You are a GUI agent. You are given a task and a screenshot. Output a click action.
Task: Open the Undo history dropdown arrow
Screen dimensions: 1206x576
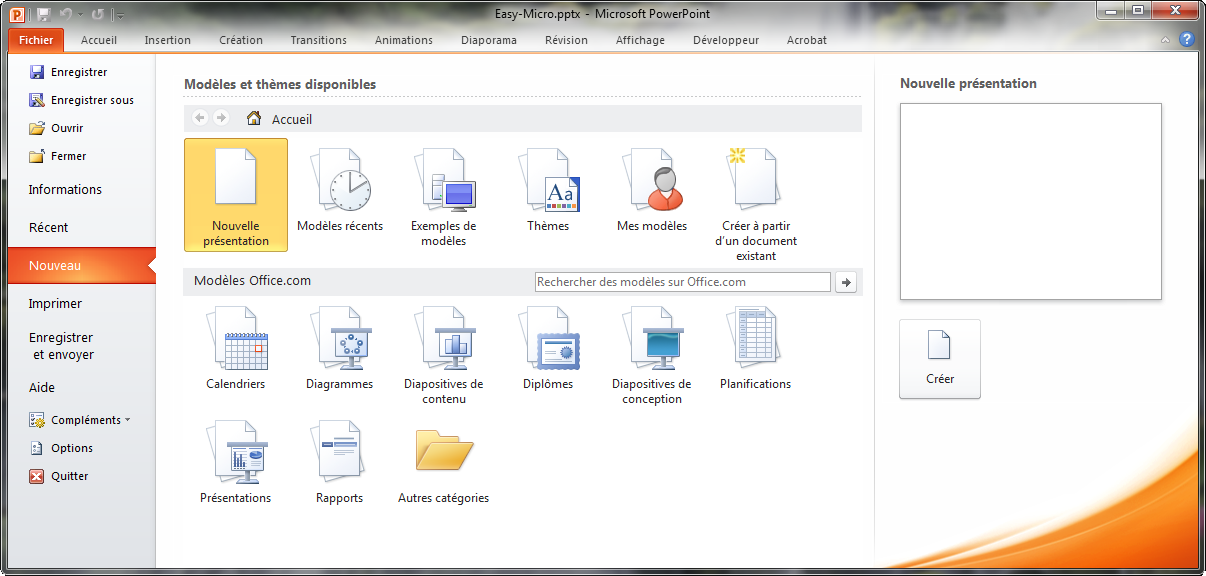80,15
